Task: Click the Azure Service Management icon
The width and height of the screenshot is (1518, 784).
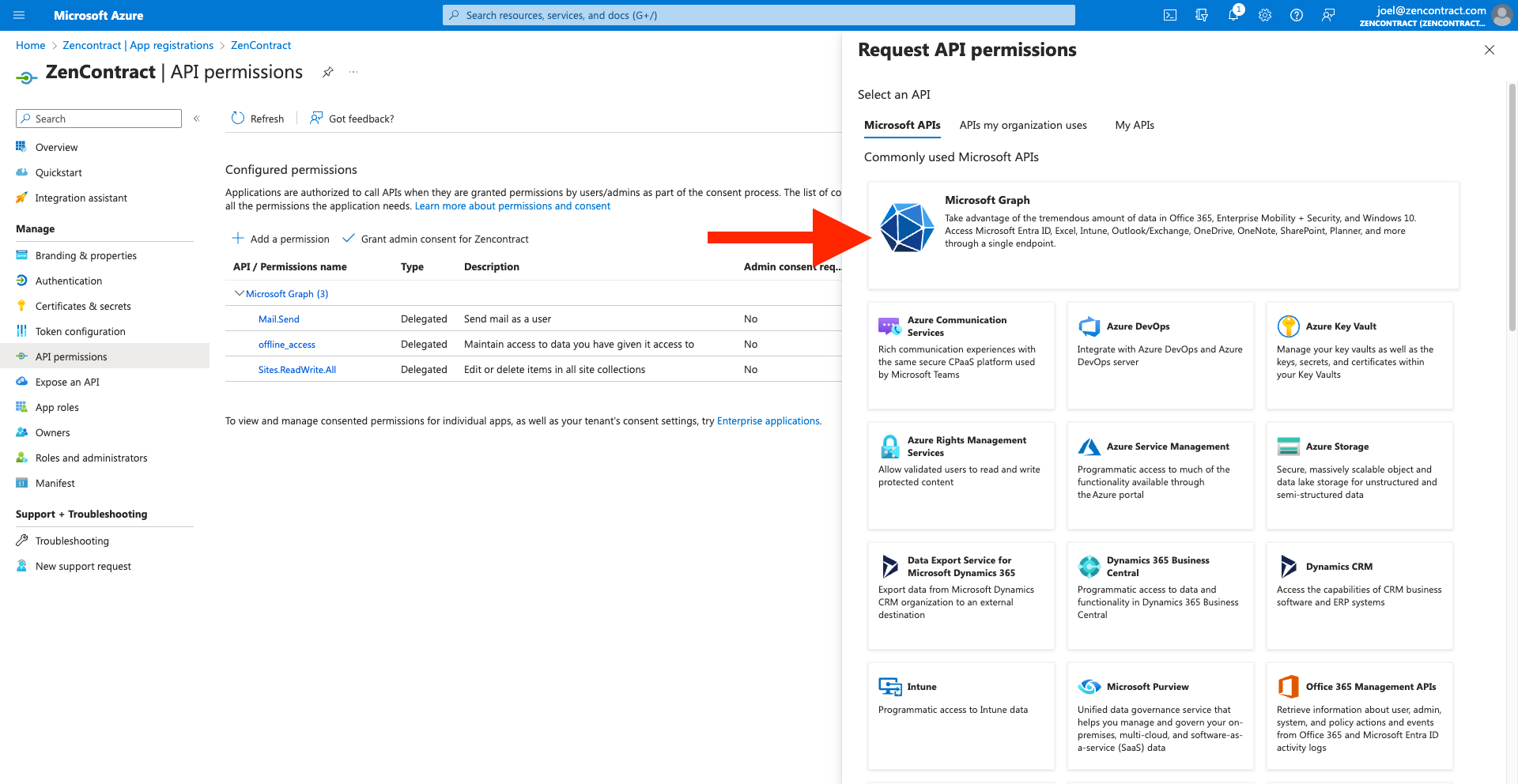Action: (x=1089, y=447)
